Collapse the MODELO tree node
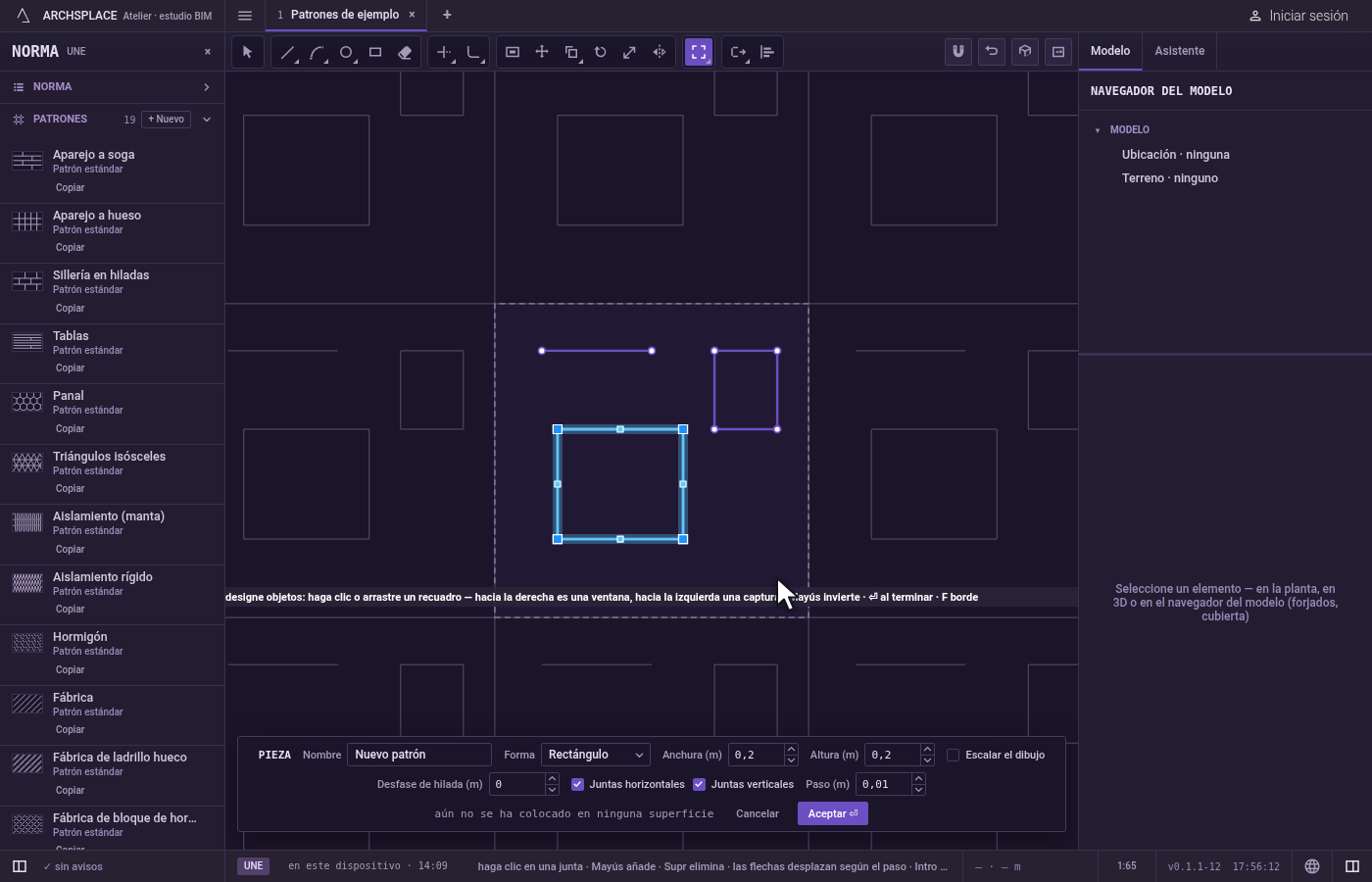 pyautogui.click(x=1098, y=129)
